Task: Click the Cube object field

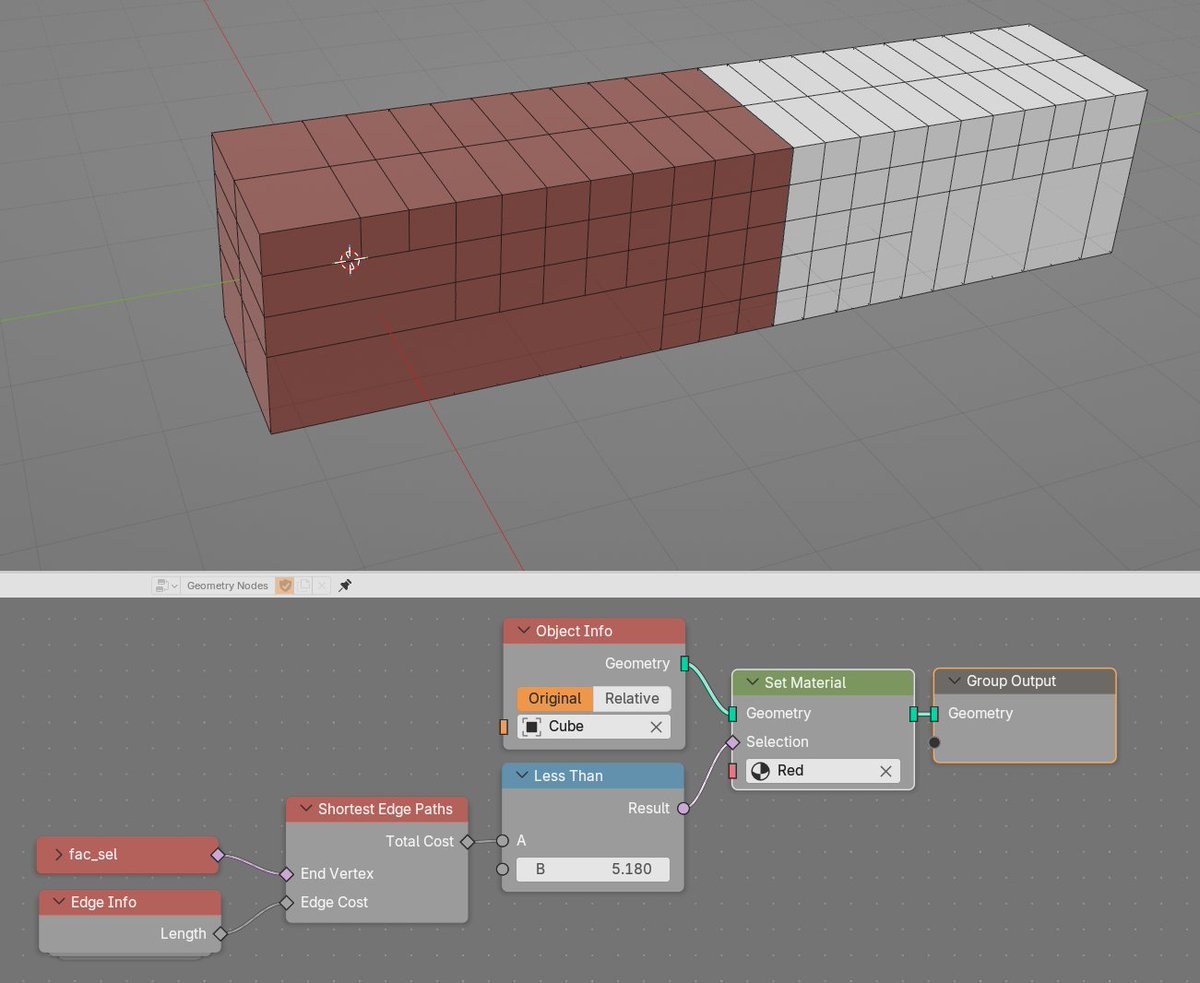Action: pyautogui.click(x=594, y=727)
